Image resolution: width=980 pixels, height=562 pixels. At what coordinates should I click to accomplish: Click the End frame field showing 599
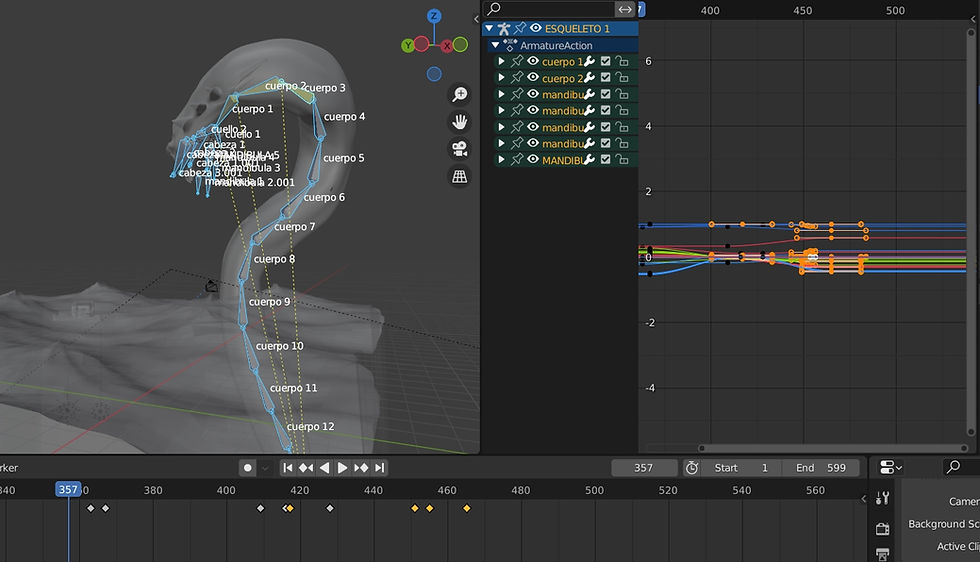click(821, 468)
